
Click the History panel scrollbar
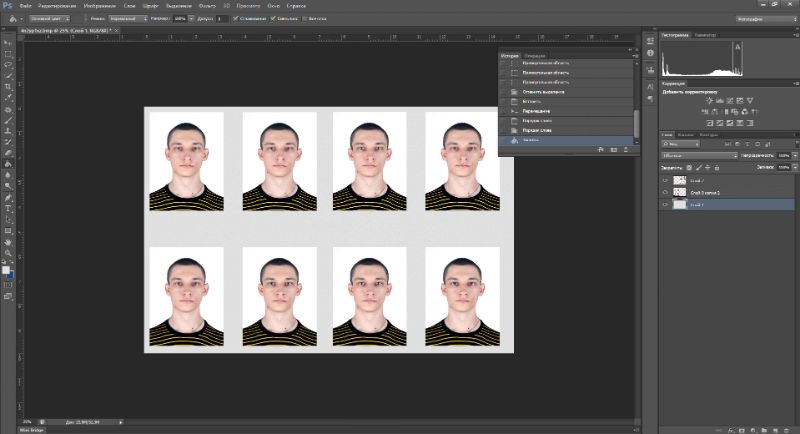pos(636,123)
